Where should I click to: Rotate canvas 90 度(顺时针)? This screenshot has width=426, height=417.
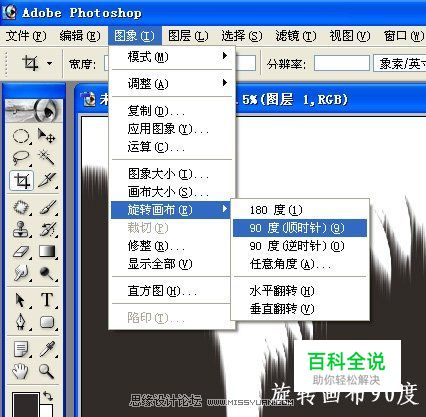pyautogui.click(x=300, y=228)
